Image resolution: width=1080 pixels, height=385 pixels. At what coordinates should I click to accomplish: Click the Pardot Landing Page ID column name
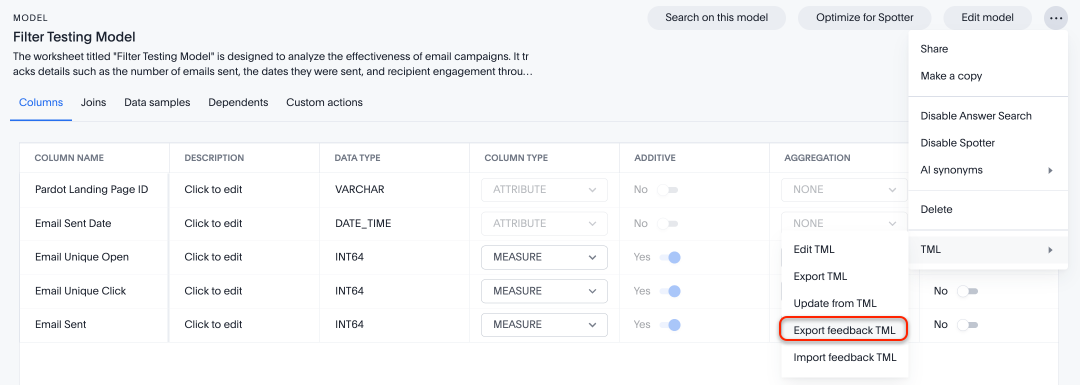click(92, 189)
